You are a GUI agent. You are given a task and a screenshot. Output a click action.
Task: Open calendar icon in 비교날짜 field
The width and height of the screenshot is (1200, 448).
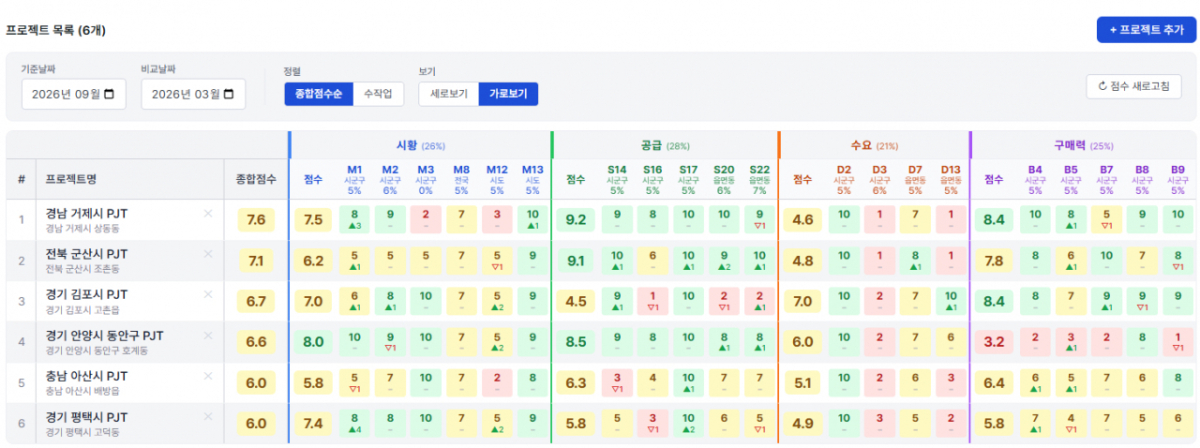coord(229,94)
